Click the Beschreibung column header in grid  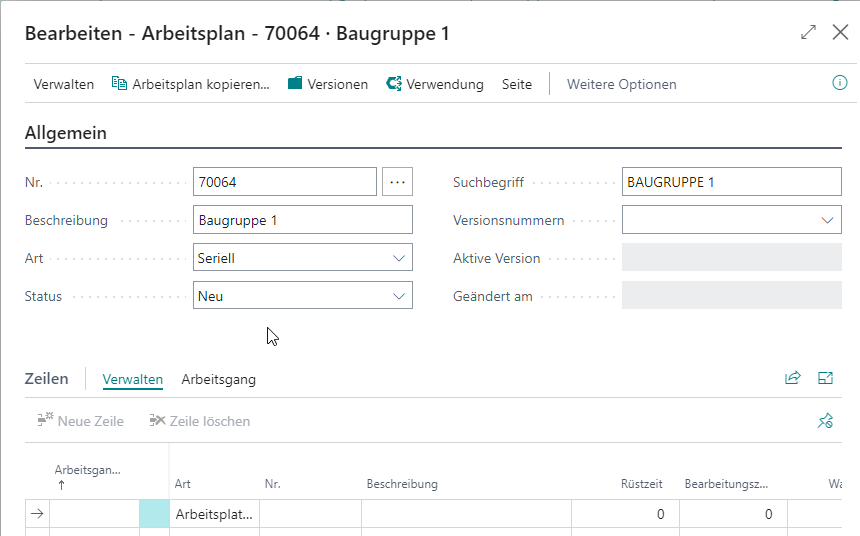[402, 484]
